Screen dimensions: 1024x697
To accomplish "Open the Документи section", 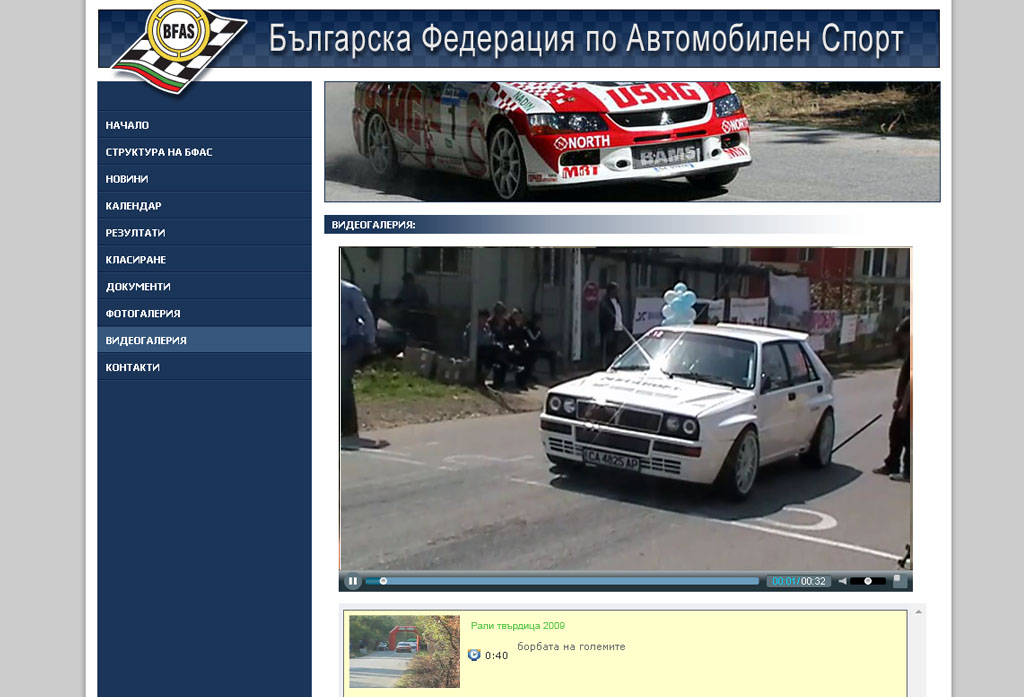I will (138, 287).
